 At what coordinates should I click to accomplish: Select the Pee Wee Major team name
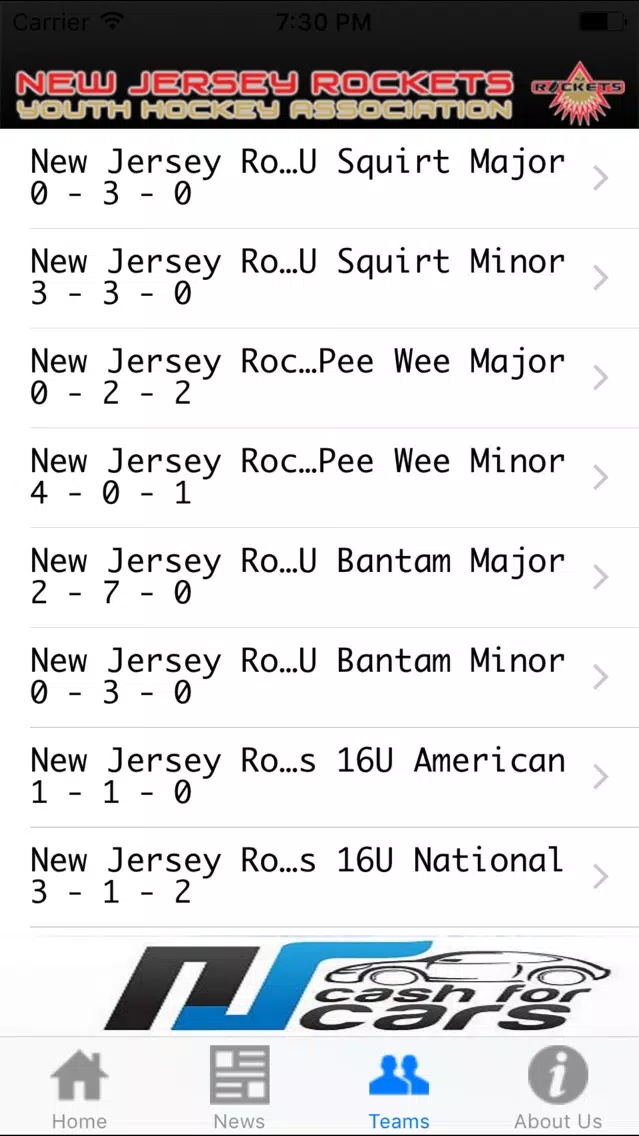coord(298,362)
